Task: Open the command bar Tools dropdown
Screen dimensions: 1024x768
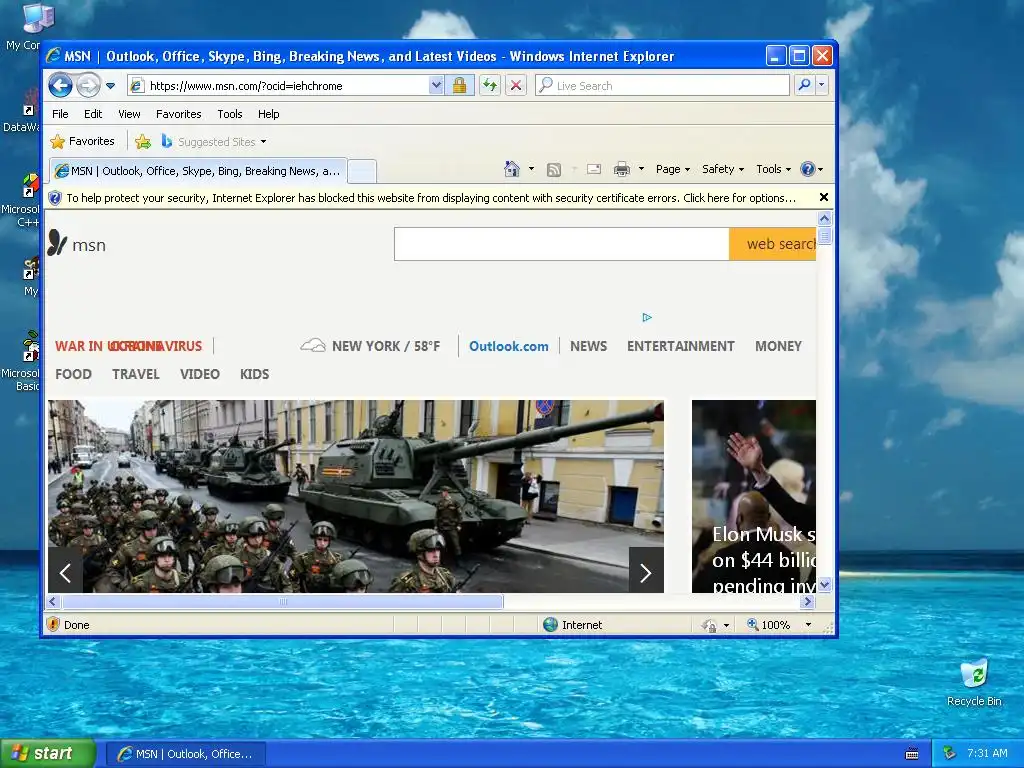Action: (773, 169)
